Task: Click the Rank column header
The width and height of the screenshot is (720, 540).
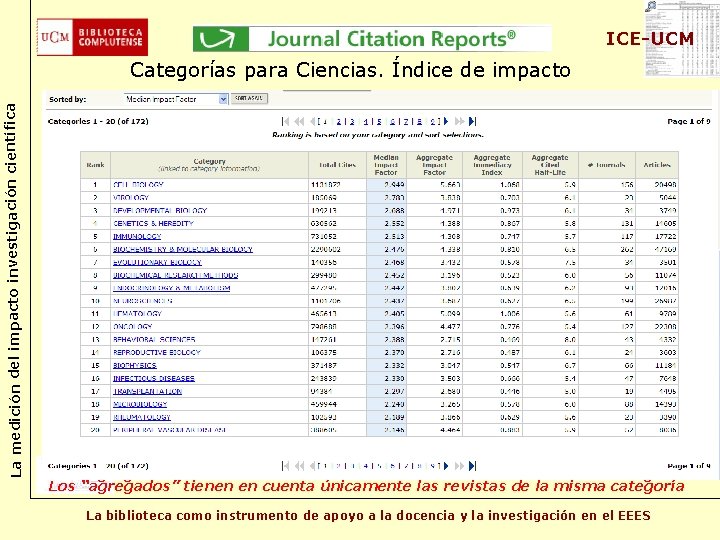Action: coord(95,165)
